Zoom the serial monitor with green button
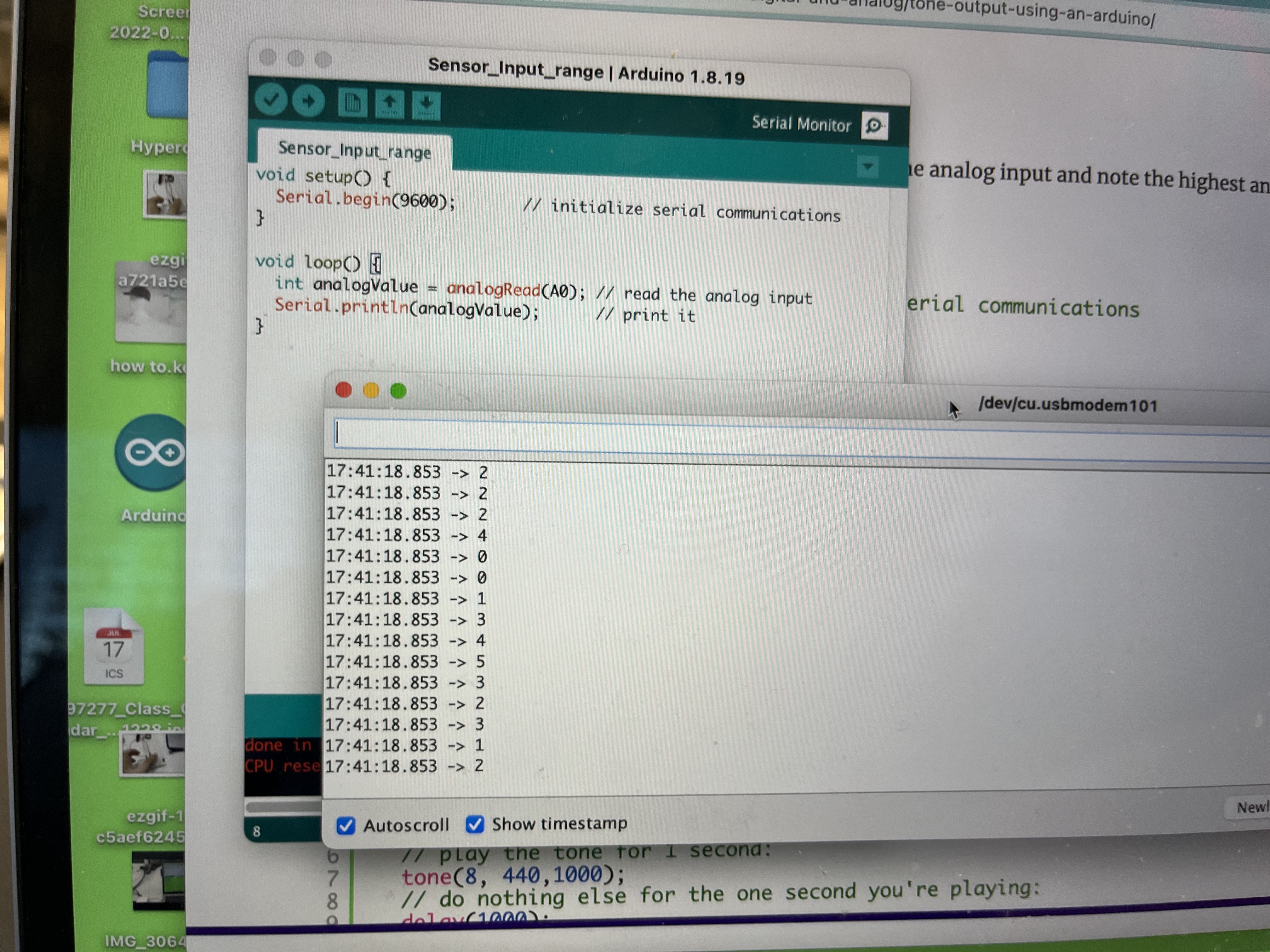 click(x=398, y=391)
